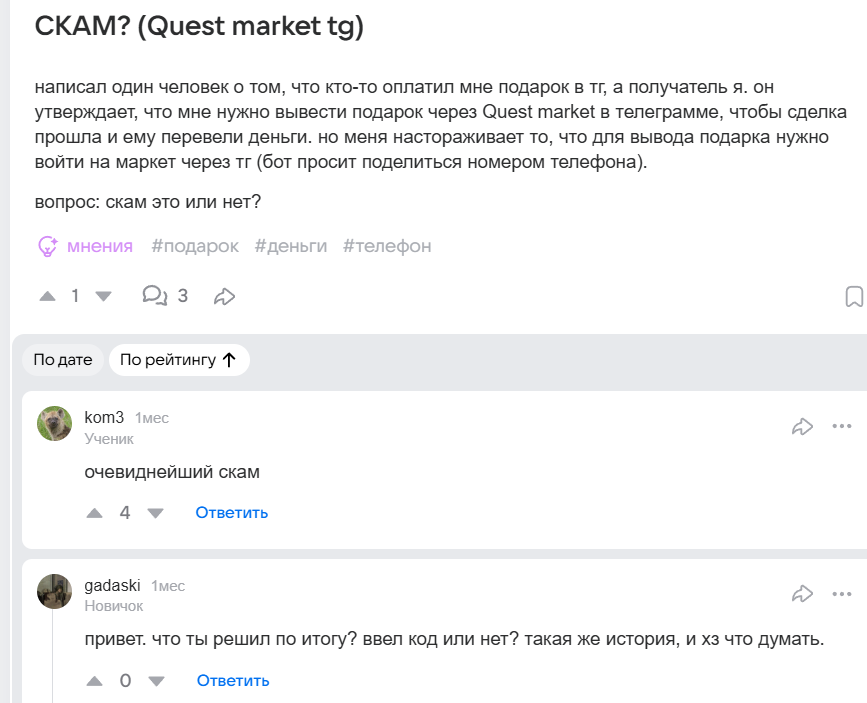The width and height of the screenshot is (867, 703).
Task: Open kom3's profile avatar
Action: click(x=55, y=424)
